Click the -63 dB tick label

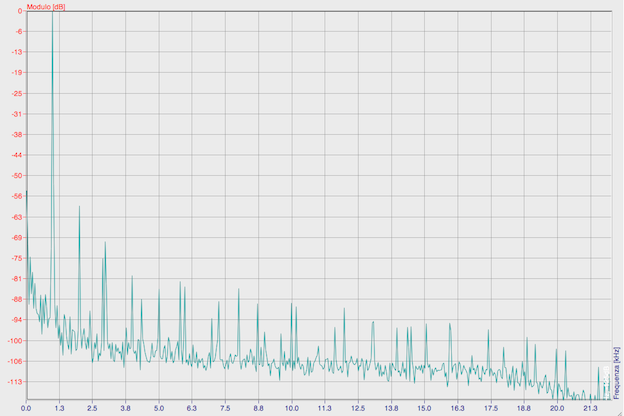17,217
